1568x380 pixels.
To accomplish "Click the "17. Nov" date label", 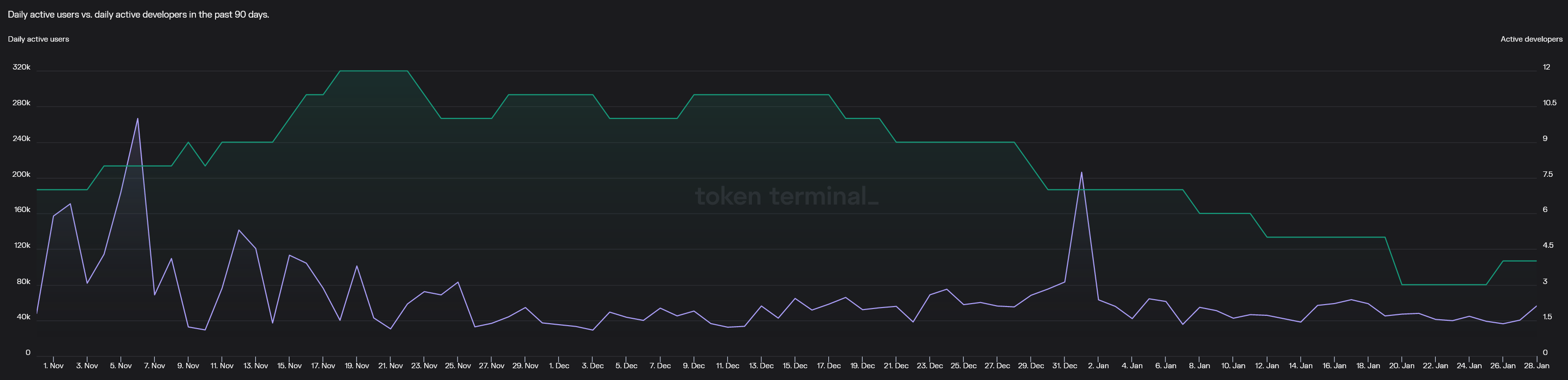I will click(323, 366).
